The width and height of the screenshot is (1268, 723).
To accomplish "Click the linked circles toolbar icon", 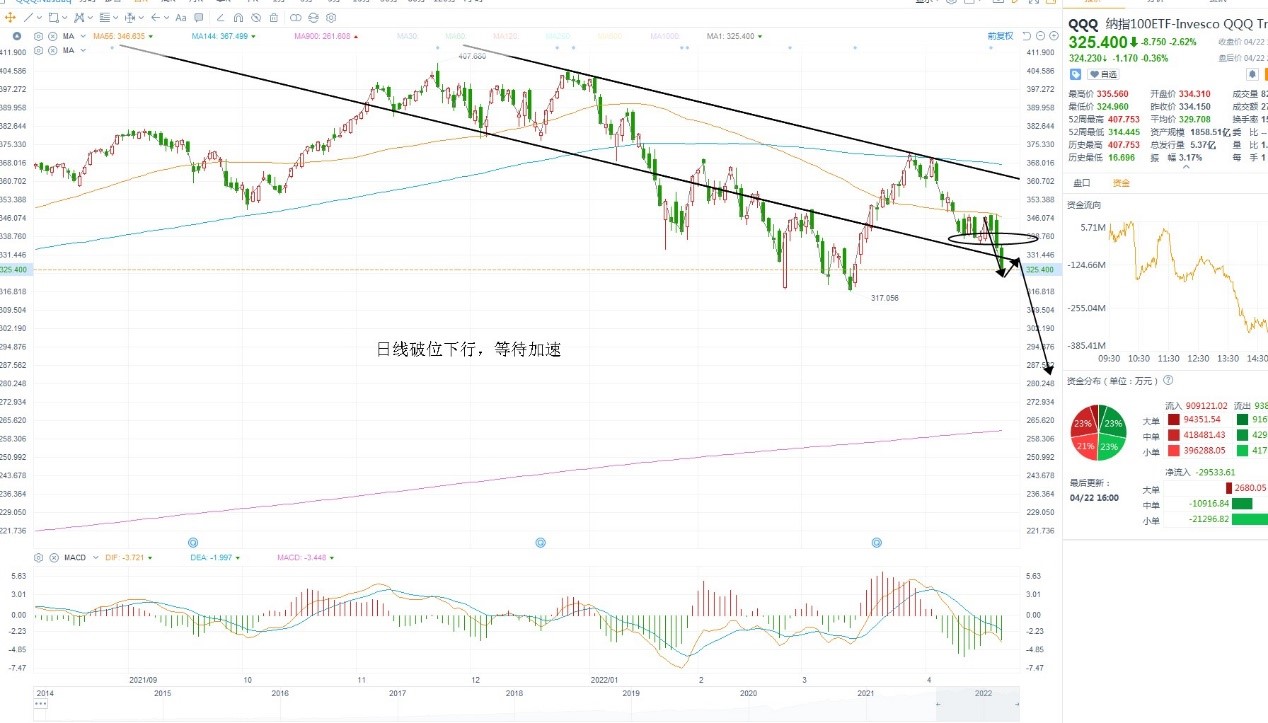I will tap(295, 17).
